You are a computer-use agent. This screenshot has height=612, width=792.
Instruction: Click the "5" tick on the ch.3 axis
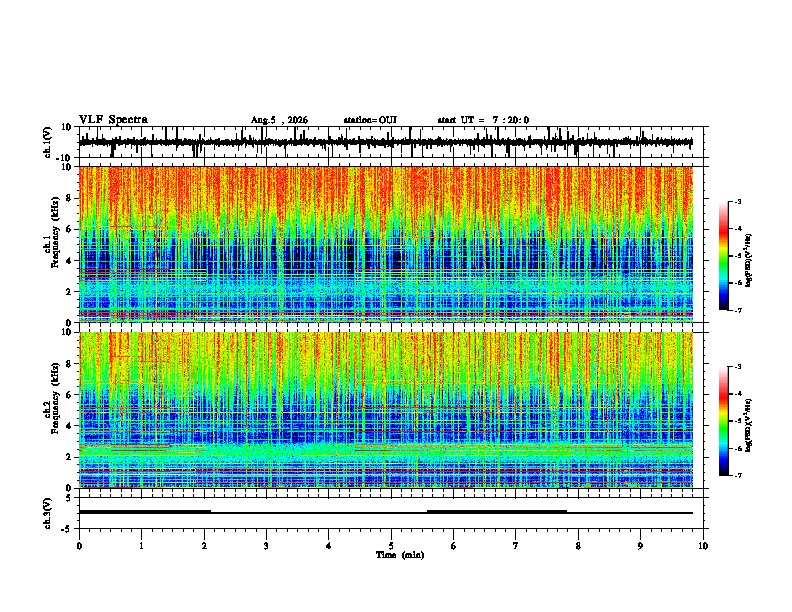[x=69, y=498]
